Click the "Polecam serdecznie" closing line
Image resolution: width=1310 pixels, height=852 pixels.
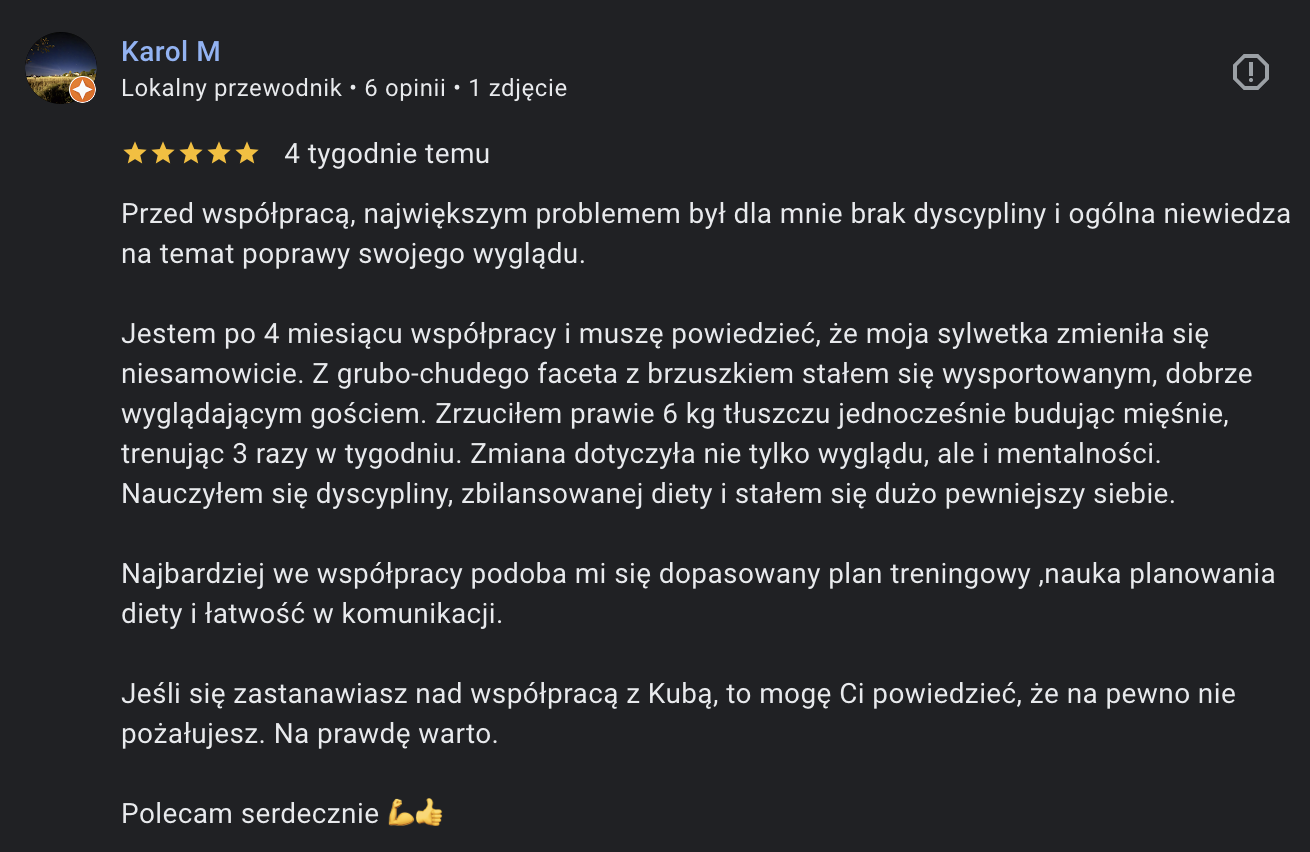(x=250, y=813)
